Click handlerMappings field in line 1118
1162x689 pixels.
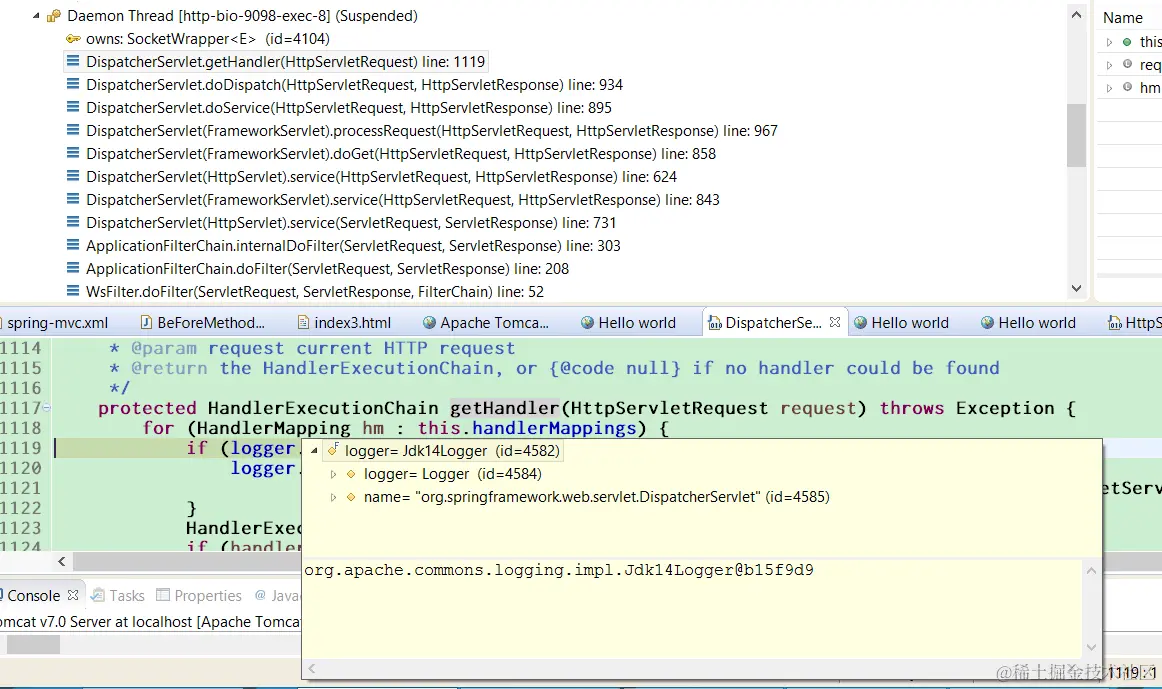click(x=554, y=428)
